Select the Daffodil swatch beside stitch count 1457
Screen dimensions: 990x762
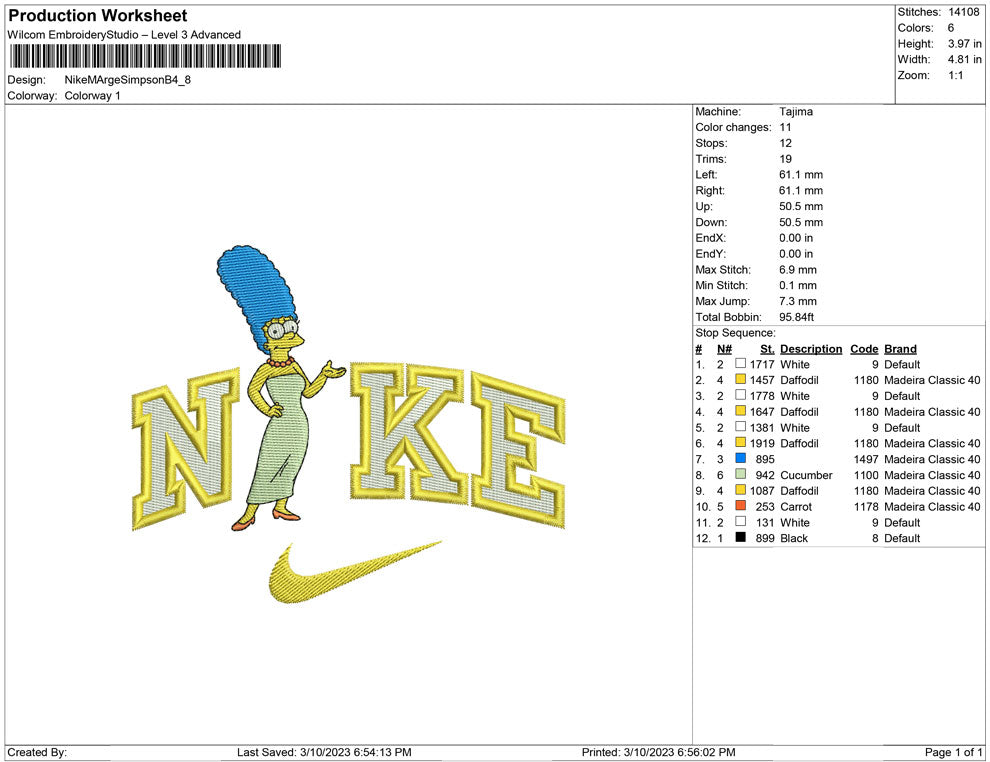pyautogui.click(x=741, y=379)
